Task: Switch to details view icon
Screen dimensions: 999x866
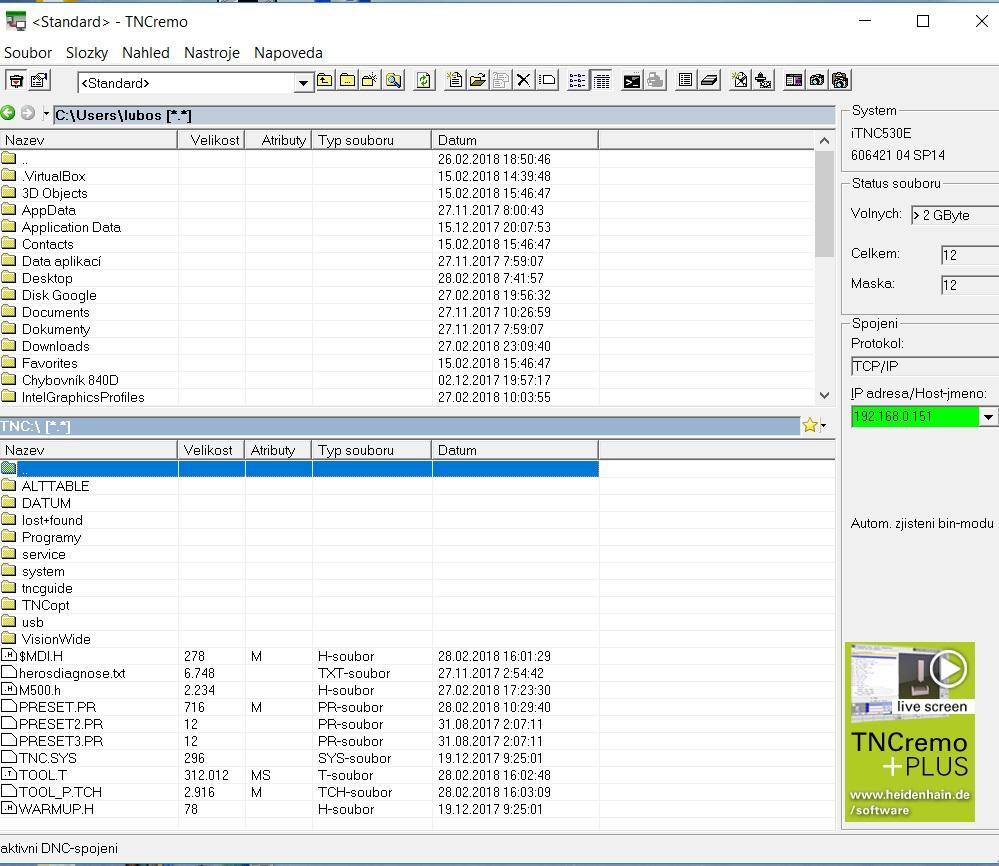Action: click(x=601, y=80)
